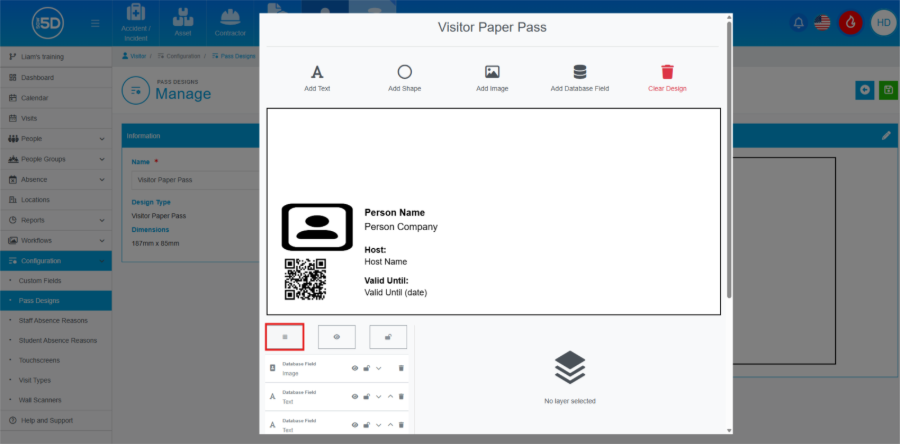The width and height of the screenshot is (903, 444).
Task: Click the blue back arrow button
Action: coord(864,90)
